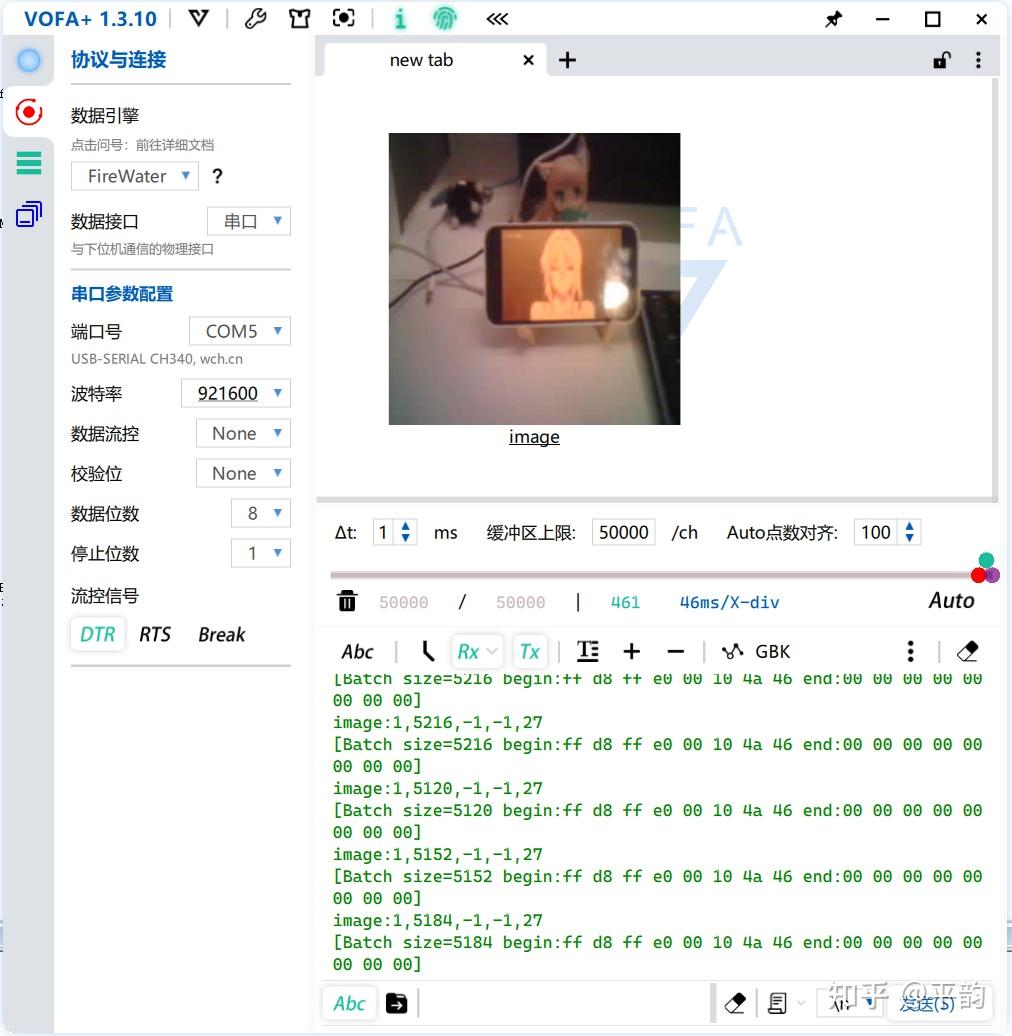
Task: Open the Rx dropdown chevron
Action: pos(491,652)
